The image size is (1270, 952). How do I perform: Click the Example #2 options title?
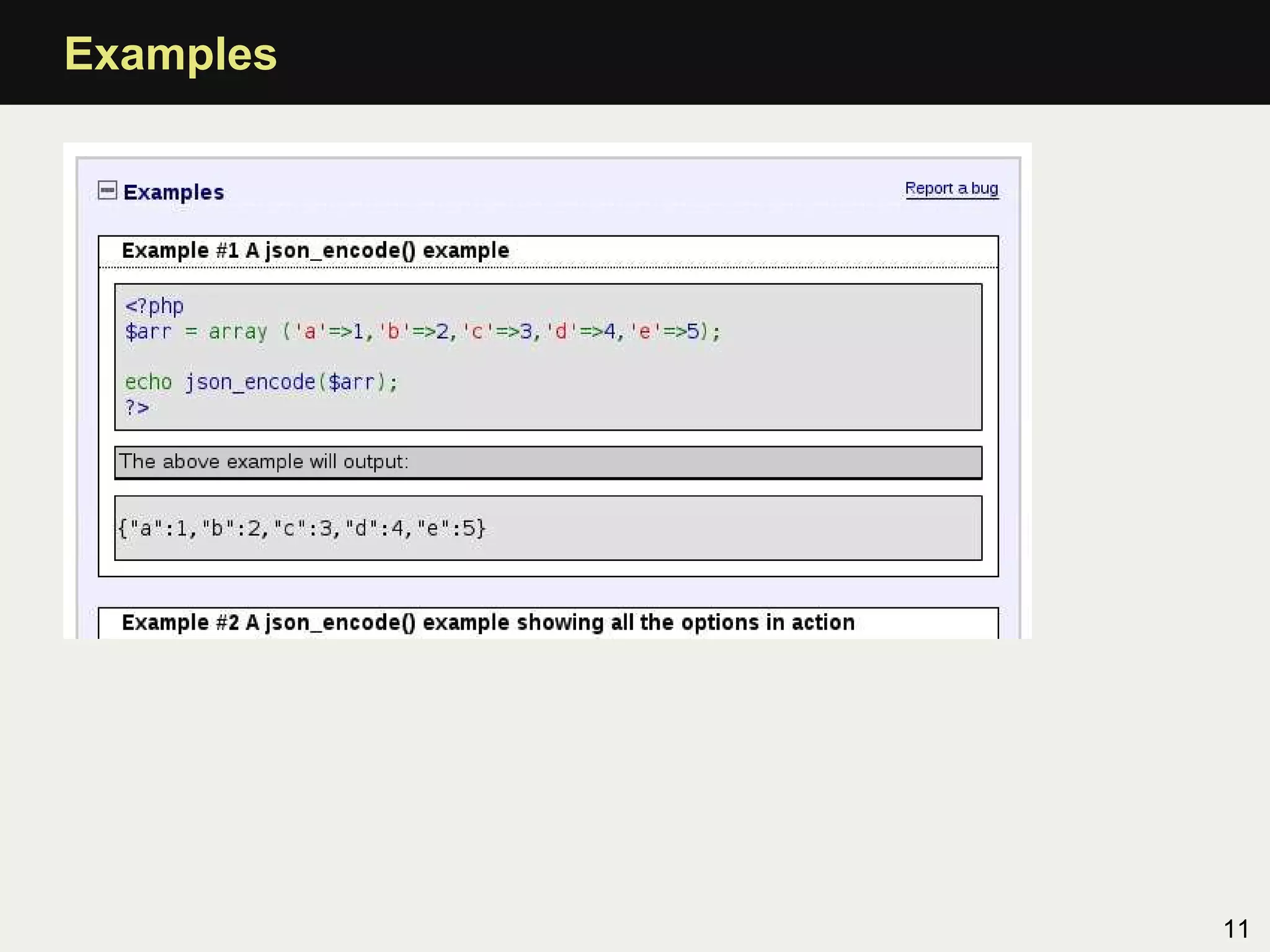coord(488,622)
